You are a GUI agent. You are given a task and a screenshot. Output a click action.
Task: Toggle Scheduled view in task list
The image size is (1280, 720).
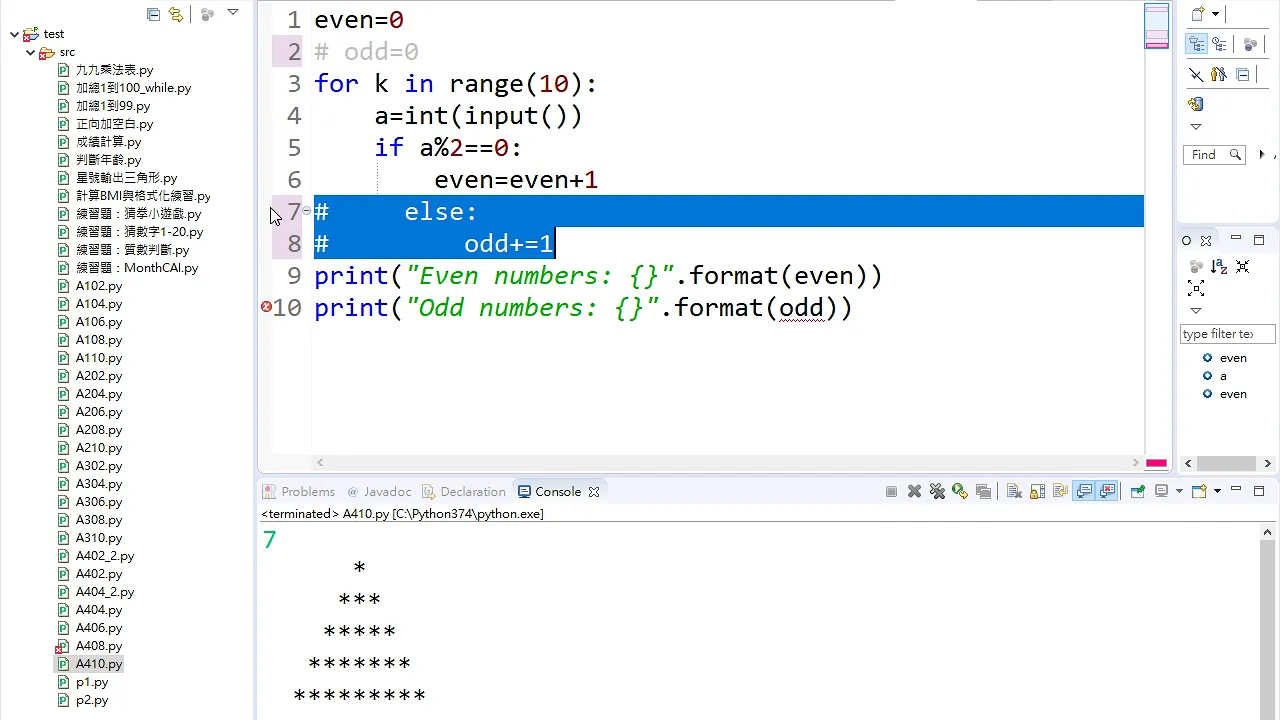click(x=1220, y=44)
